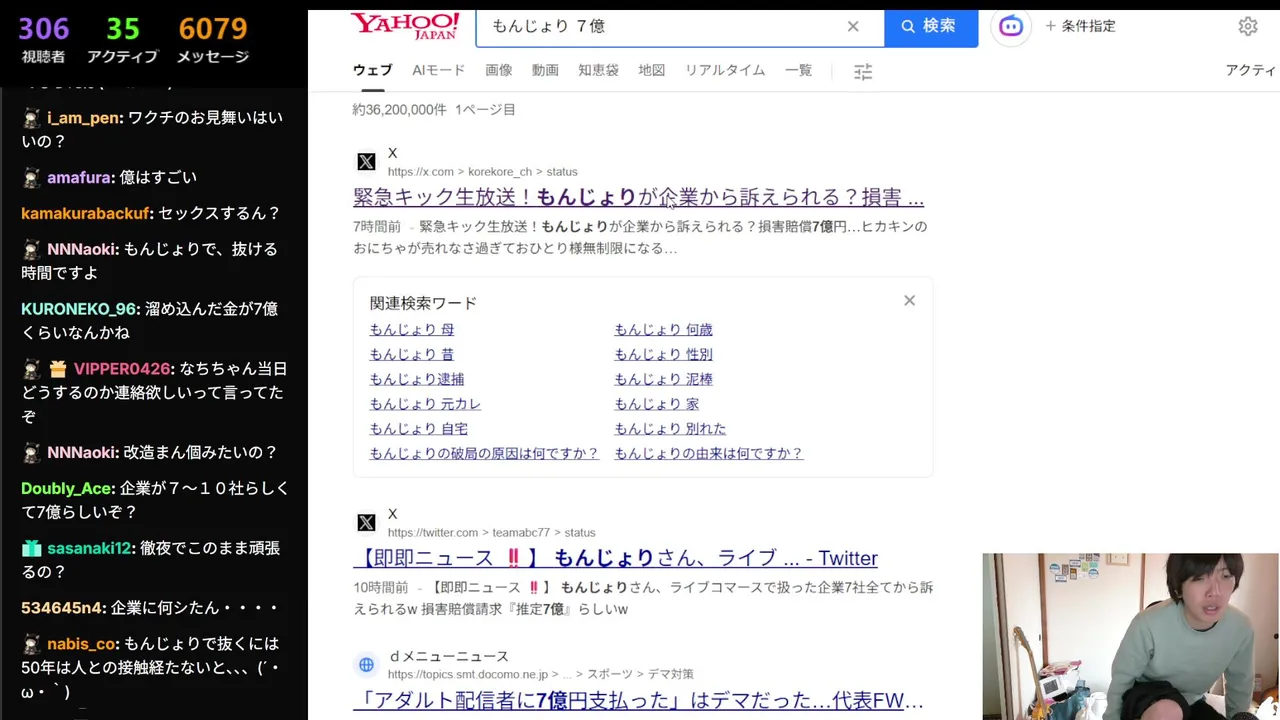Click X favicon of teamabc77 result
Image resolution: width=1280 pixels, height=720 pixels.
point(366,523)
